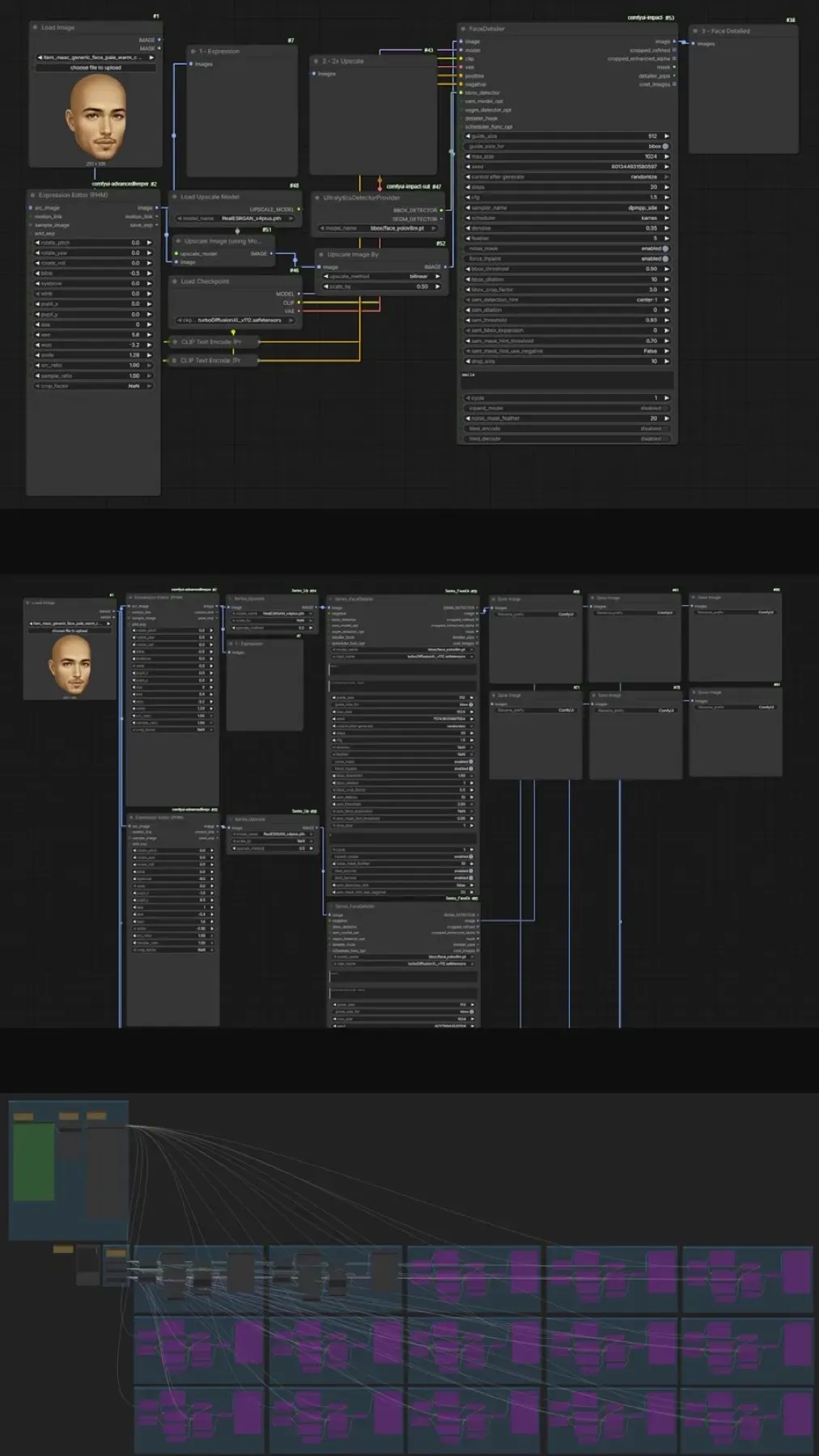
Task: Click the images input socket on 3 - Face Detailed
Action: tap(693, 44)
